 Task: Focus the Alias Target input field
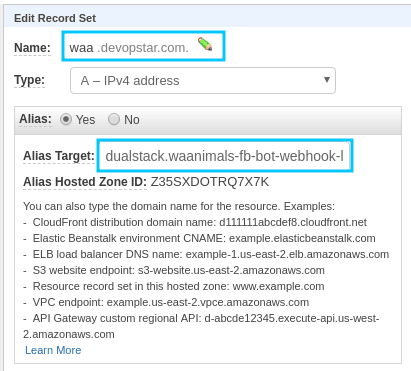(225, 156)
